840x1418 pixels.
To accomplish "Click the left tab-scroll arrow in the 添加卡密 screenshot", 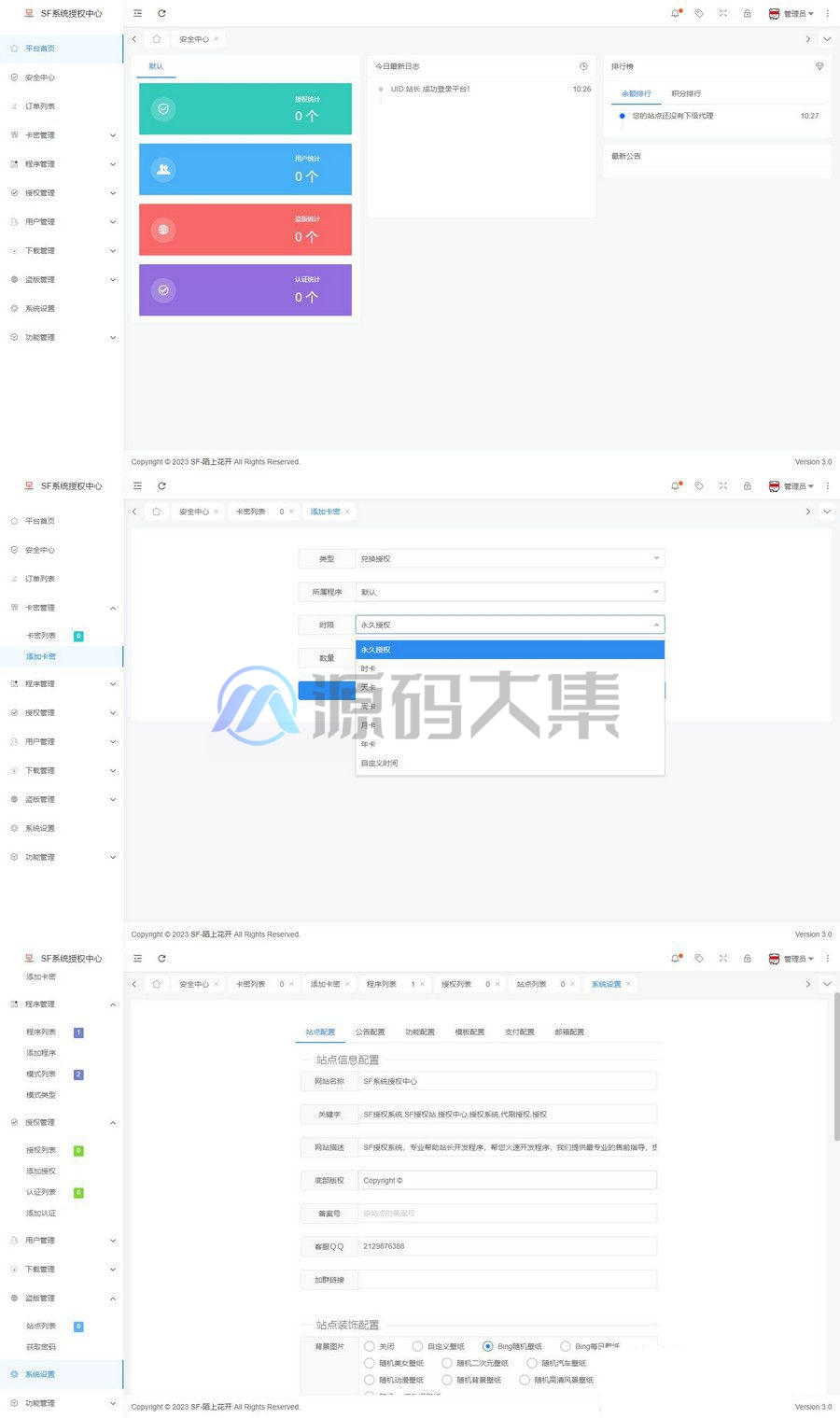I will click(x=134, y=512).
